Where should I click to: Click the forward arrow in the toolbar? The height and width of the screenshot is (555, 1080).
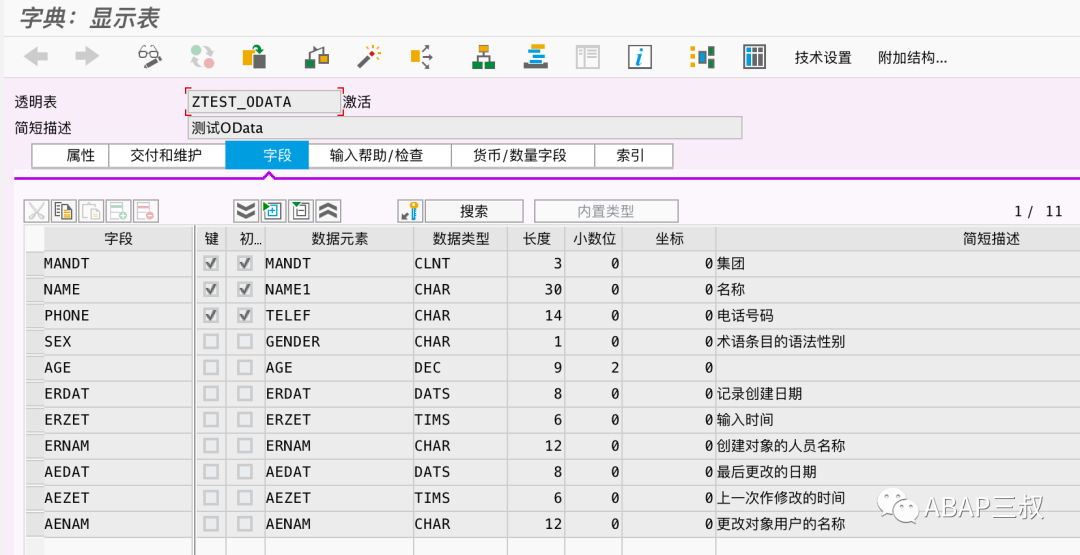(87, 56)
